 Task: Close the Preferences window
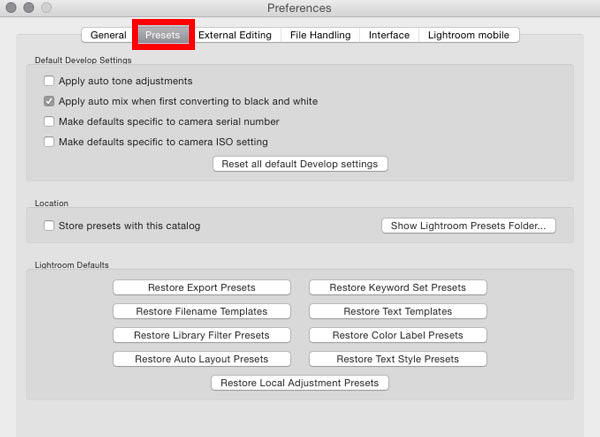pyautogui.click(x=11, y=7)
